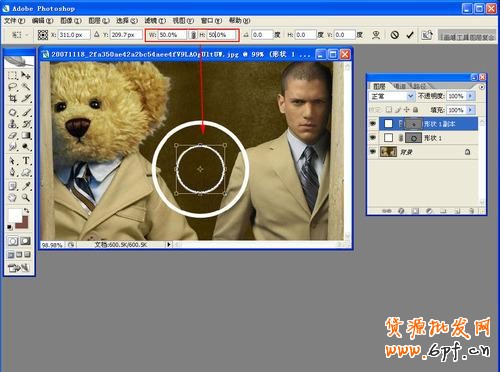Cancel transform with the circle-slash icon
This screenshot has width=500, height=372.
pyautogui.click(x=395, y=35)
